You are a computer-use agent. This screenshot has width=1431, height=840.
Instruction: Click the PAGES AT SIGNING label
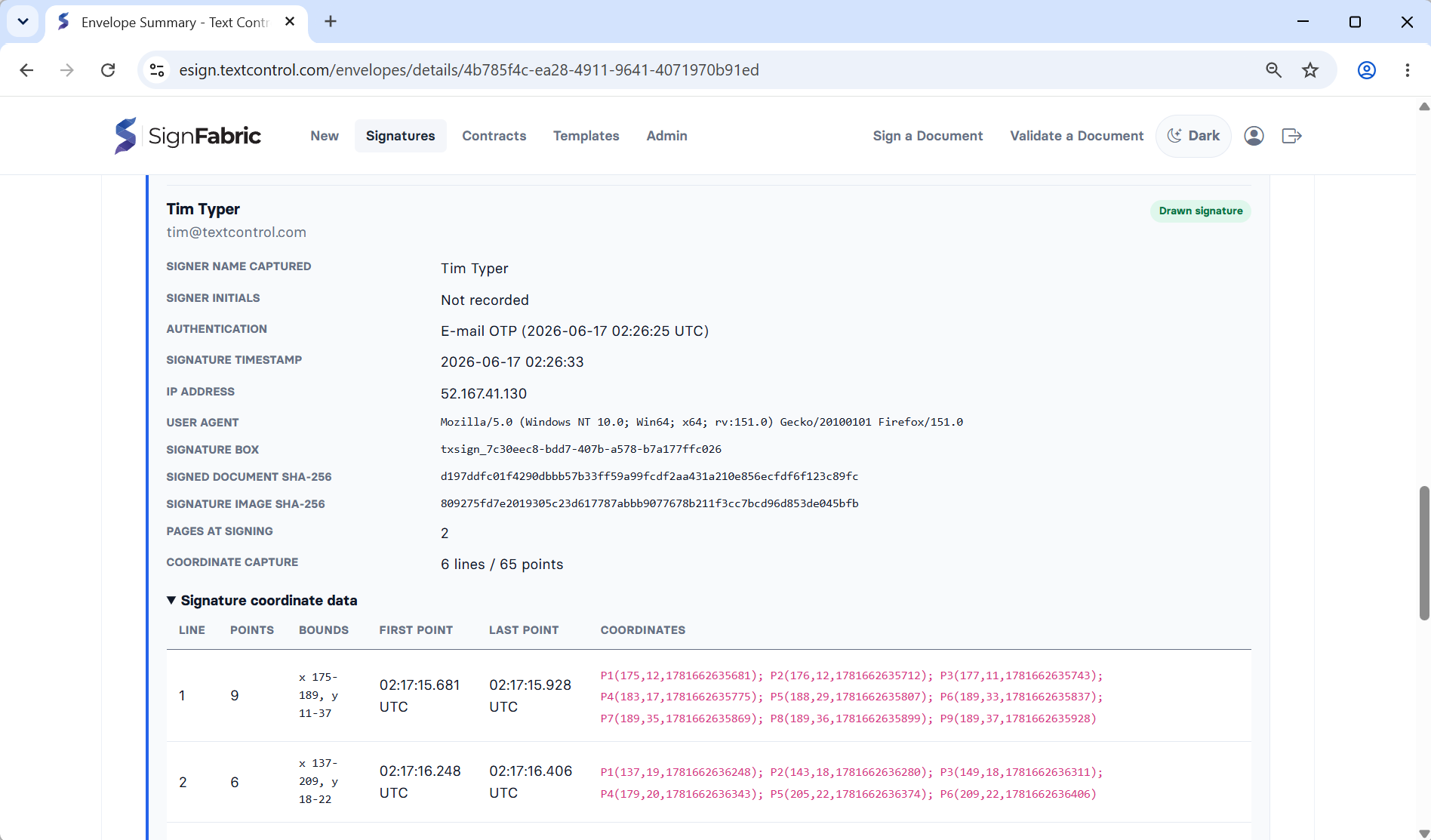point(220,531)
